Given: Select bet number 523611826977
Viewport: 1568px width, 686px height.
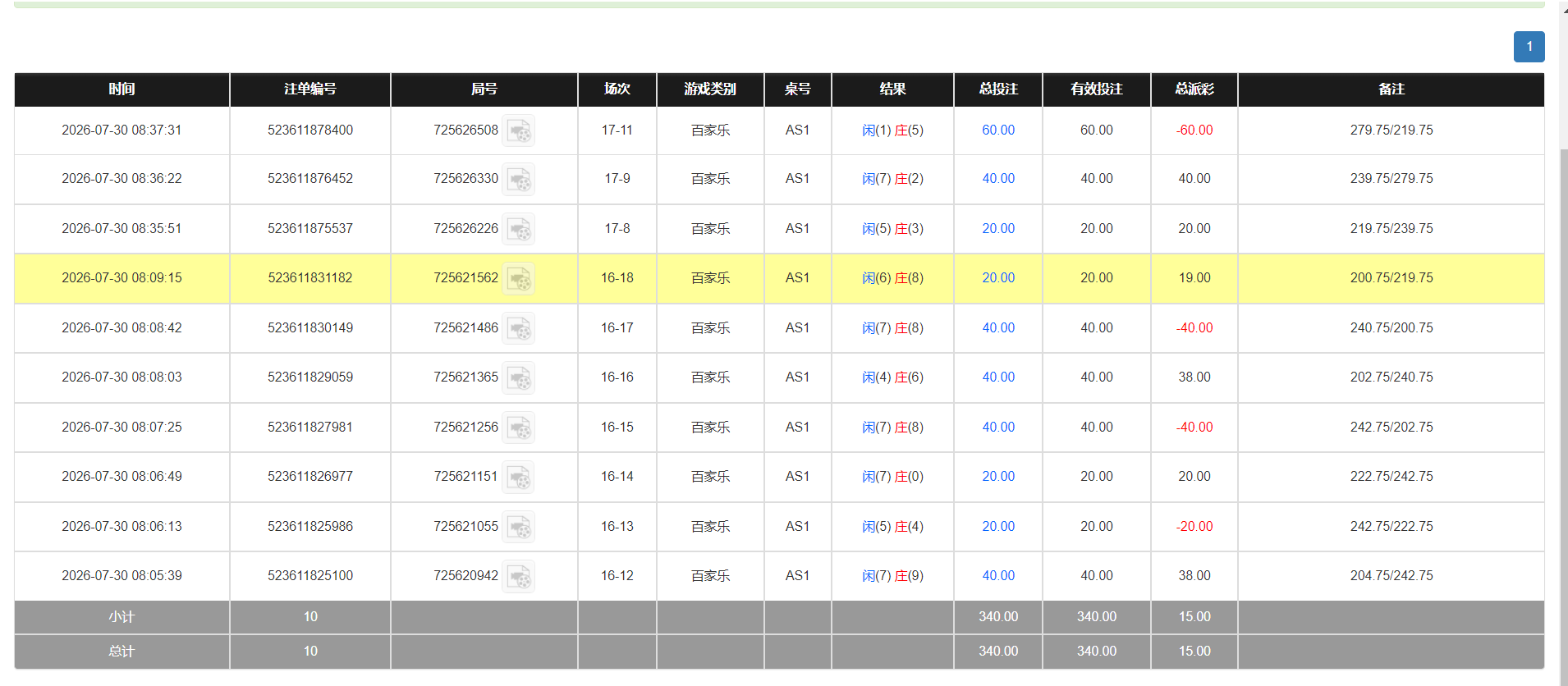Looking at the screenshot, I should point(310,477).
